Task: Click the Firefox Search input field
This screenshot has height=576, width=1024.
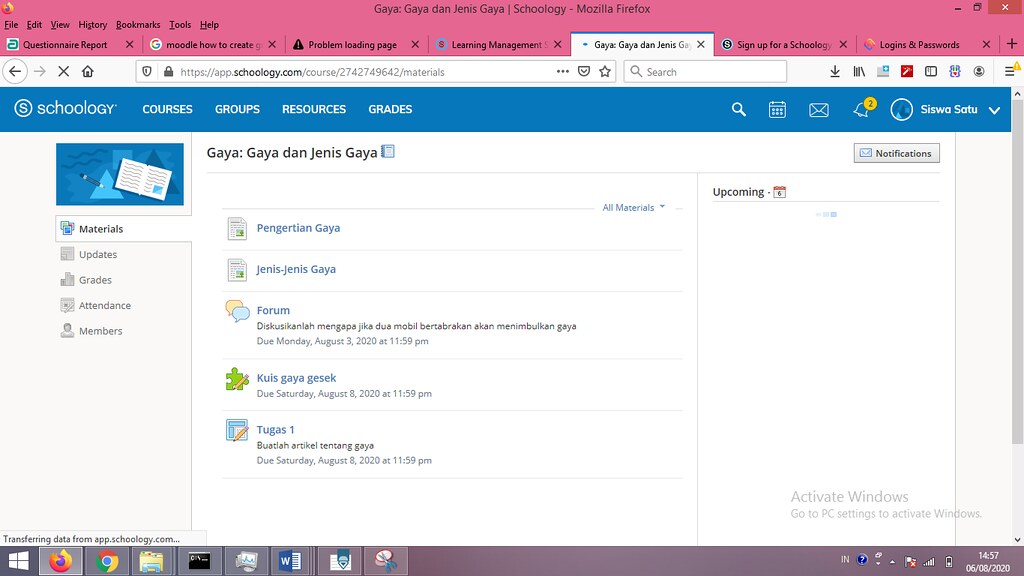Action: tap(705, 72)
